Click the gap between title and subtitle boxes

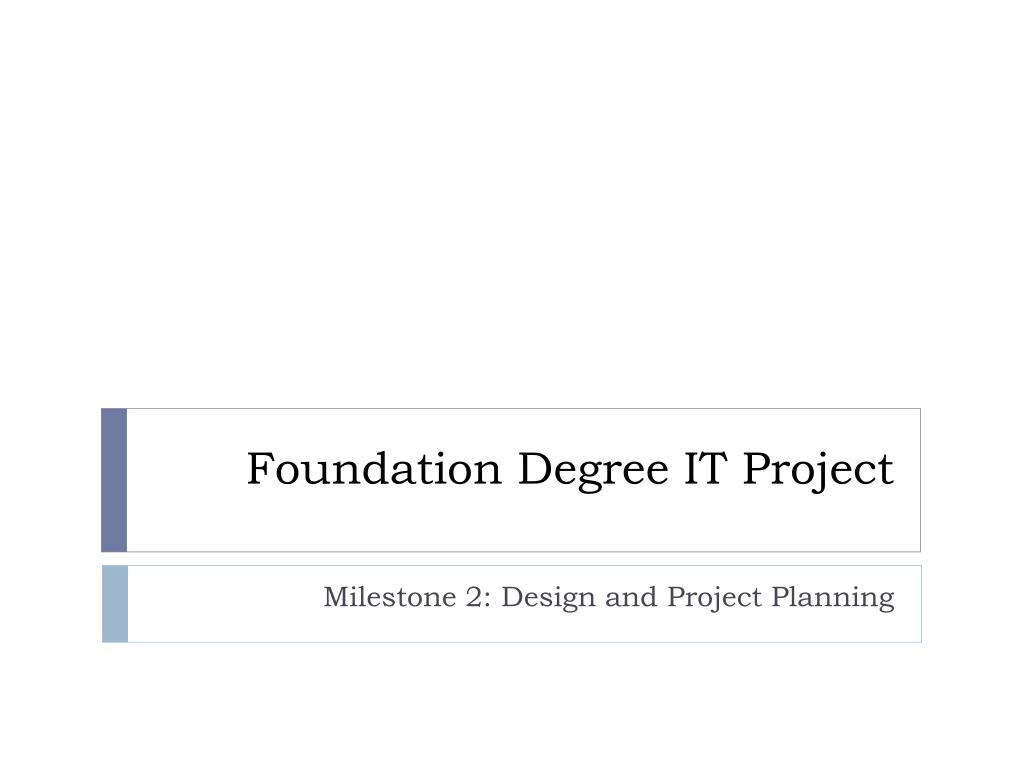[x=511, y=559]
